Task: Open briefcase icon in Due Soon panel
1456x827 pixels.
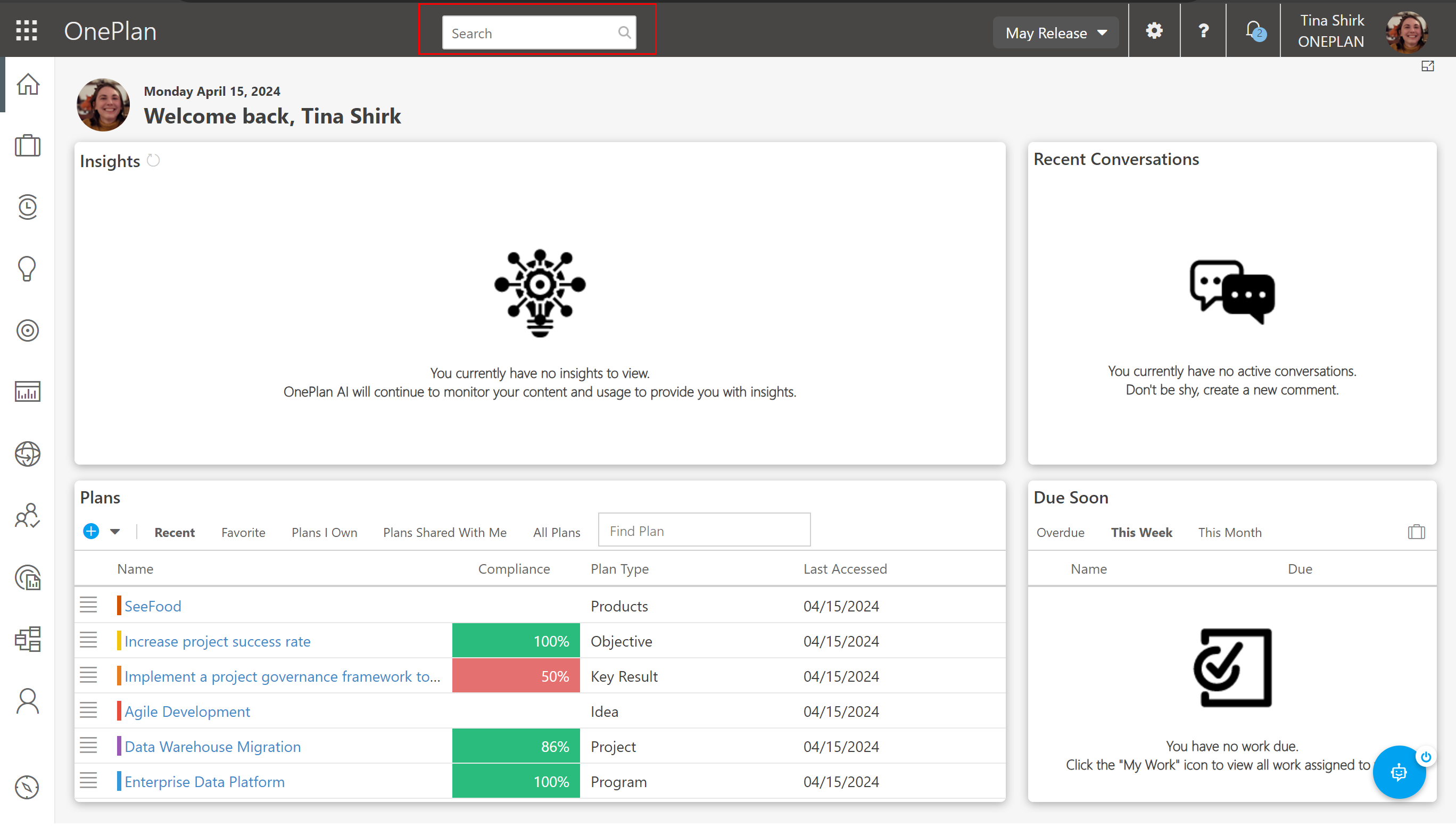Action: tap(1416, 533)
